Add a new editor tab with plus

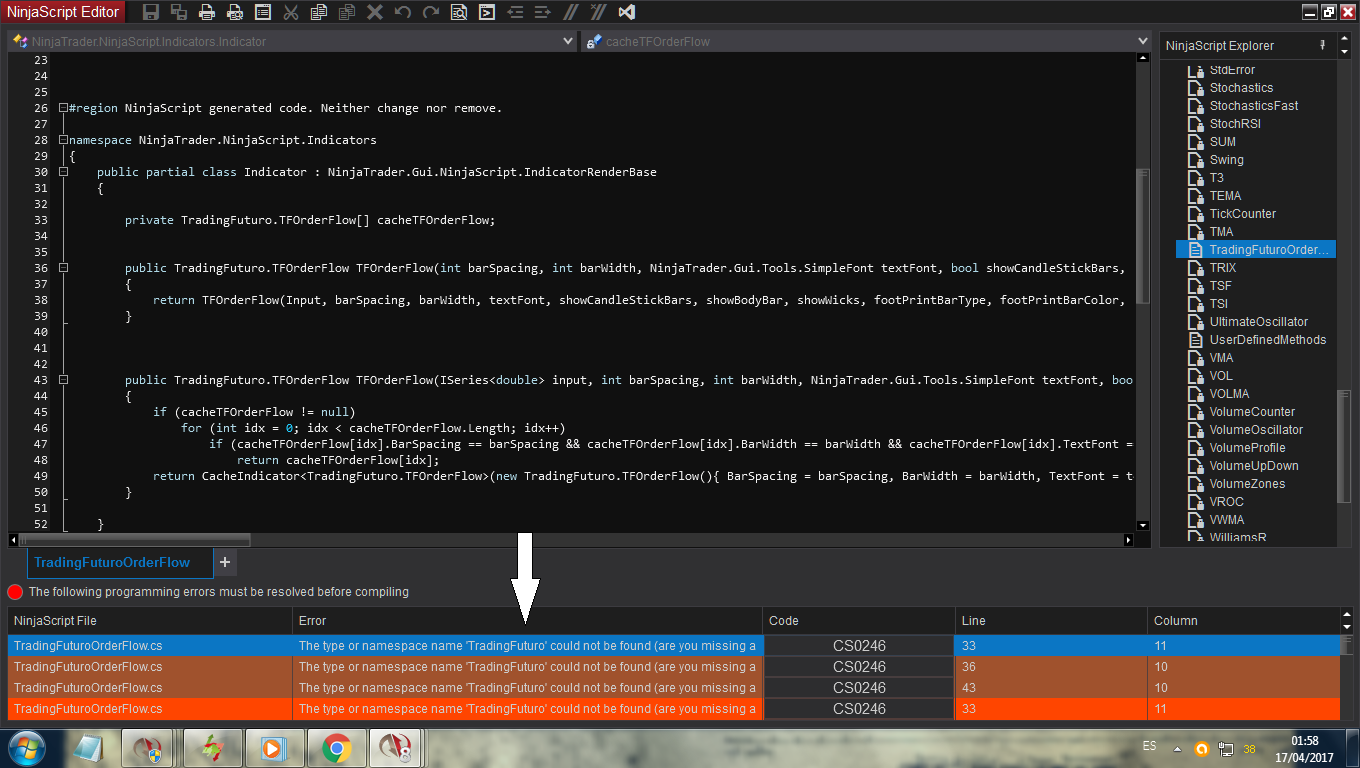pyautogui.click(x=225, y=563)
